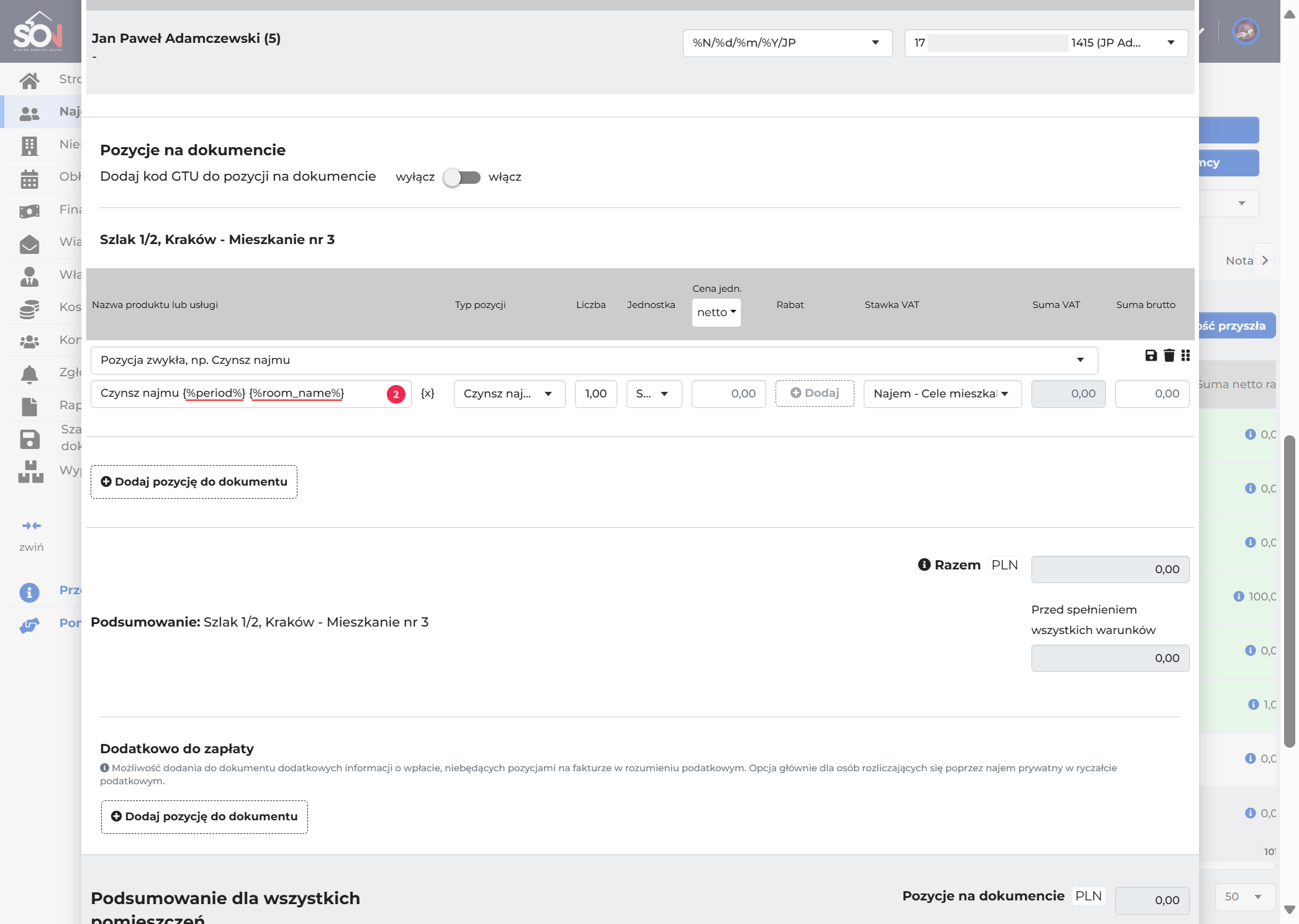This screenshot has height=924, width=1299.
Task: Expand the Pozycja zwykła position type dropdown
Action: pyautogui.click(x=594, y=360)
